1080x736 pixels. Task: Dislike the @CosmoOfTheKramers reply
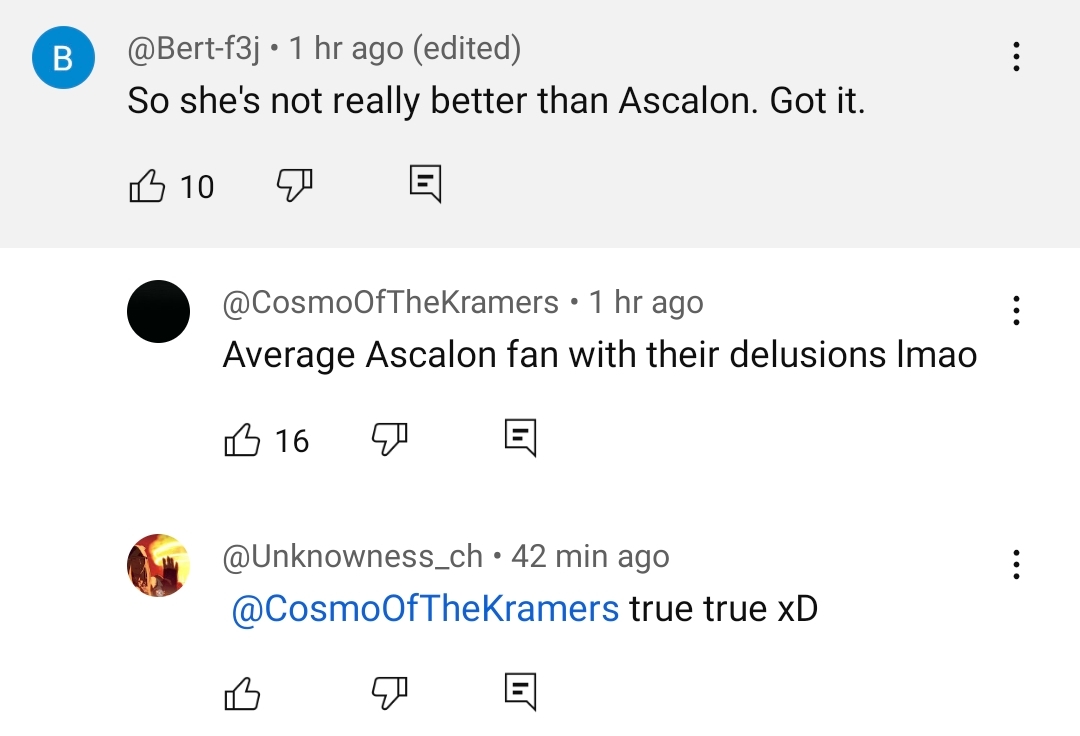pyautogui.click(x=389, y=440)
